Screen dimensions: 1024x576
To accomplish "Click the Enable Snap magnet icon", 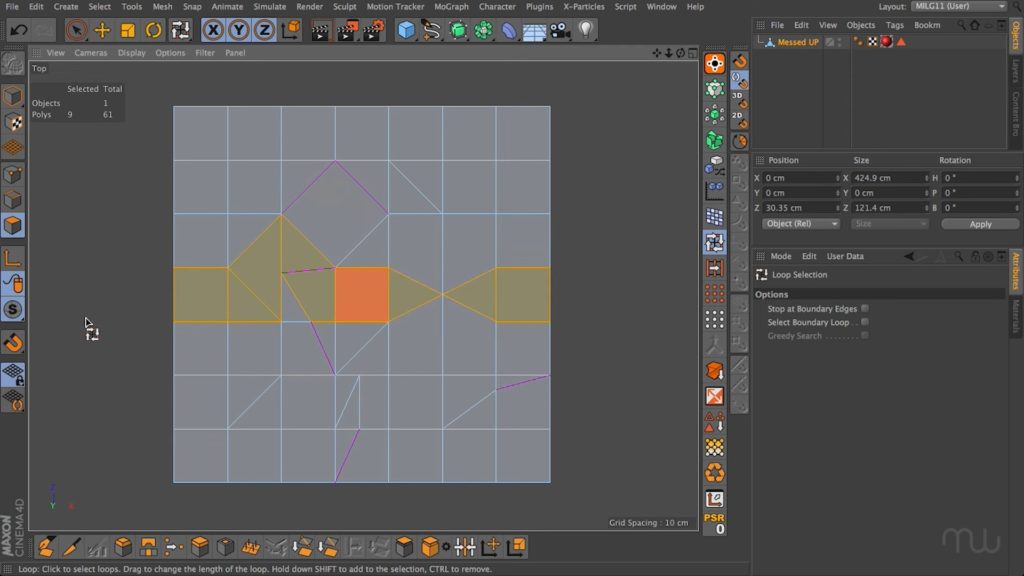I will point(13,343).
